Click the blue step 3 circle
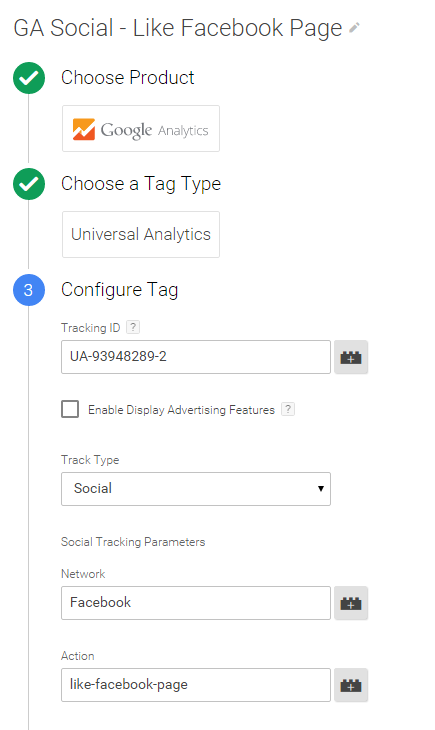Image resolution: width=435 pixels, height=730 pixels. click(29, 290)
